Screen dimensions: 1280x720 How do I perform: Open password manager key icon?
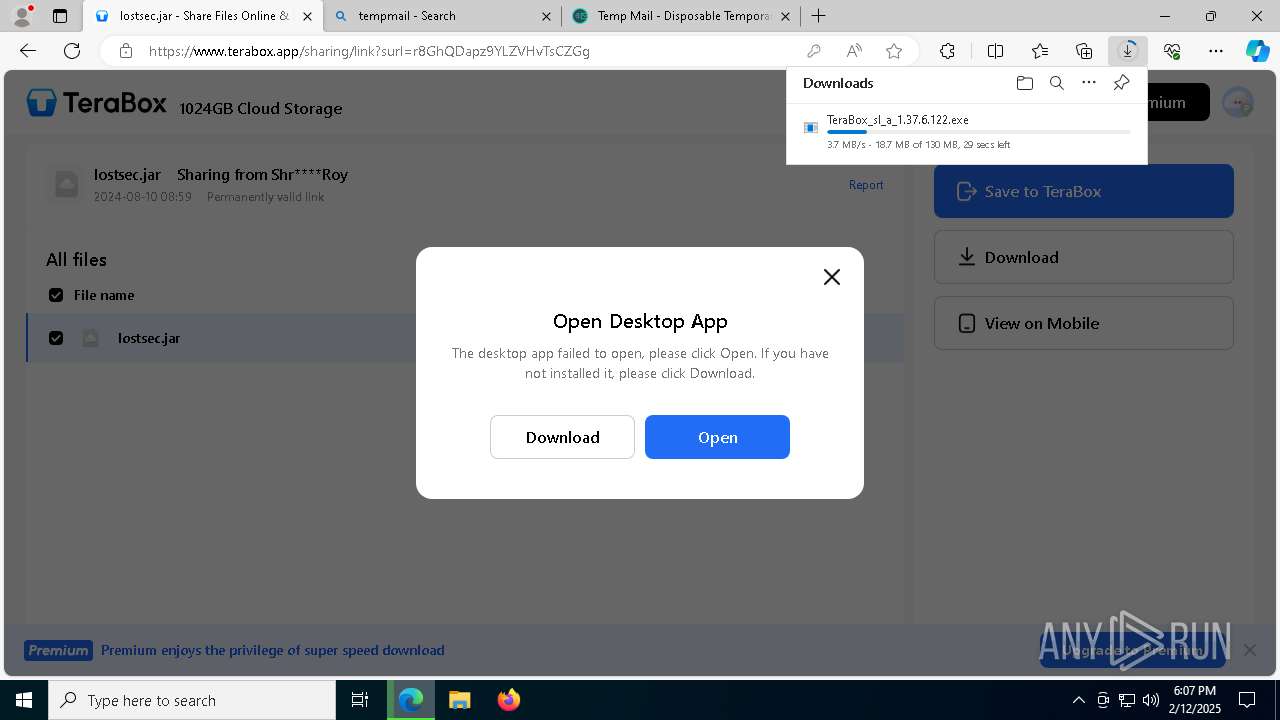(x=813, y=51)
